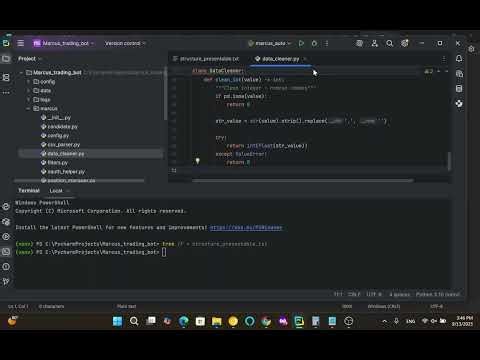480x360 pixels.
Task: Open csv_parser.py in project tree
Action: pyautogui.click(x=60, y=145)
